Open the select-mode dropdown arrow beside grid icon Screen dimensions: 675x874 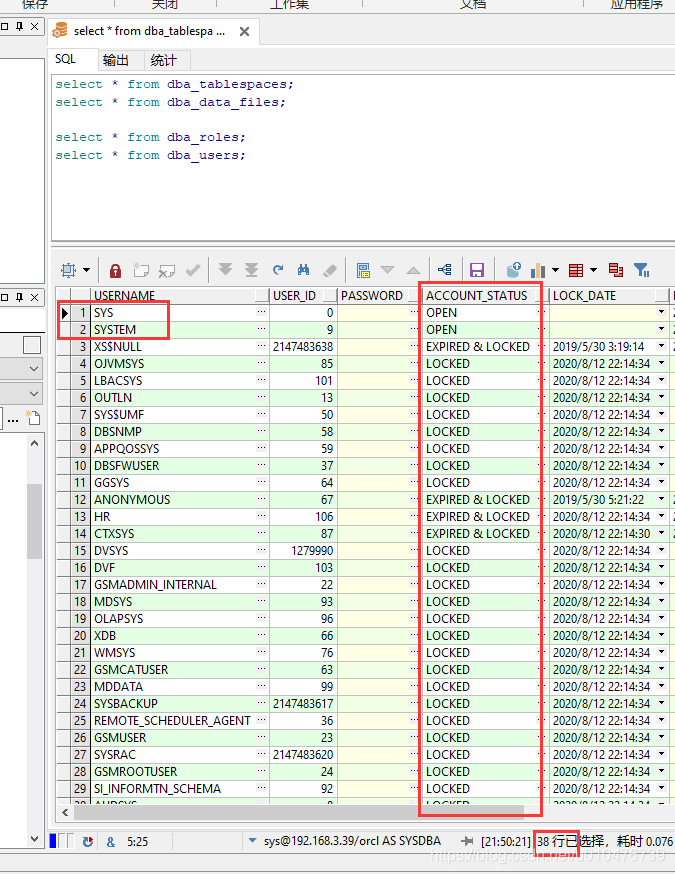pyautogui.click(x=86, y=270)
